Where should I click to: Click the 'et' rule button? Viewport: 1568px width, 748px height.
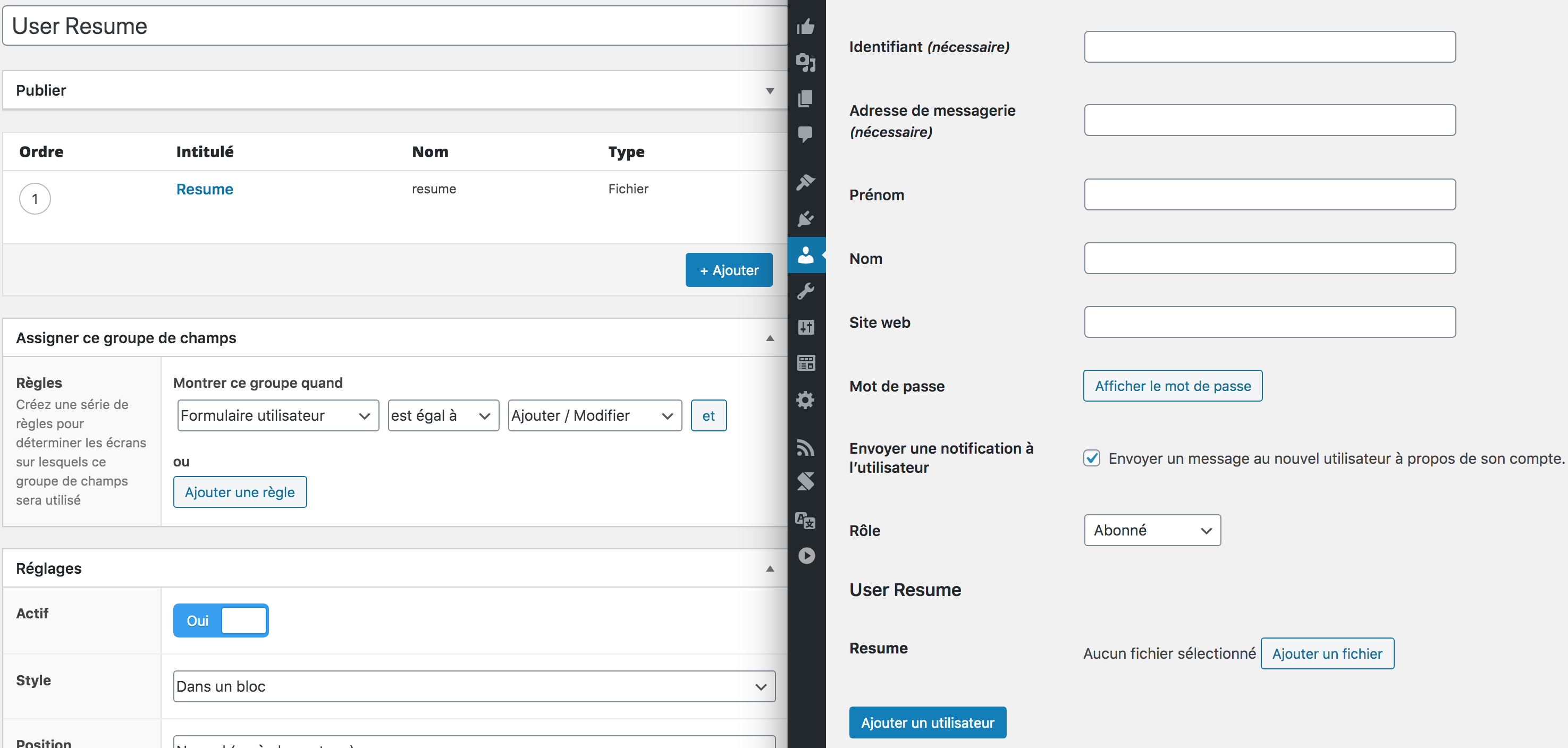click(709, 415)
